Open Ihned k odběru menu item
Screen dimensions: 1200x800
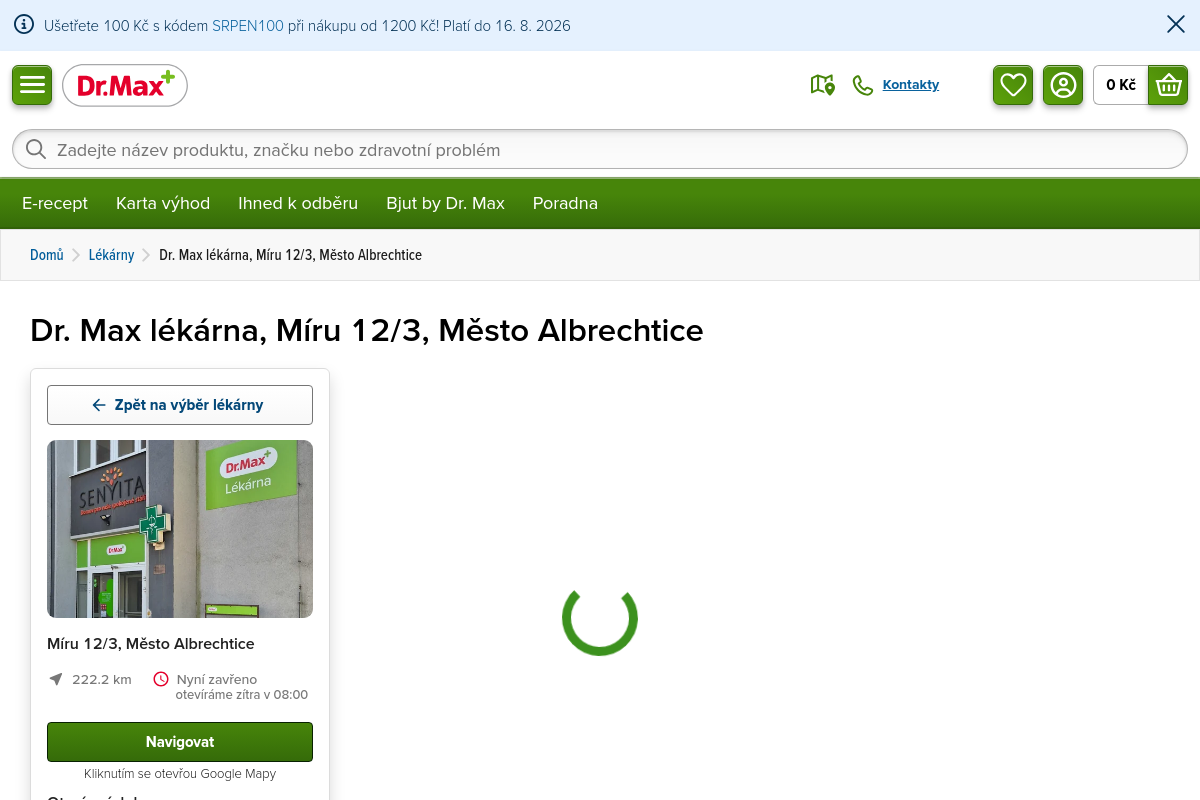pos(298,204)
